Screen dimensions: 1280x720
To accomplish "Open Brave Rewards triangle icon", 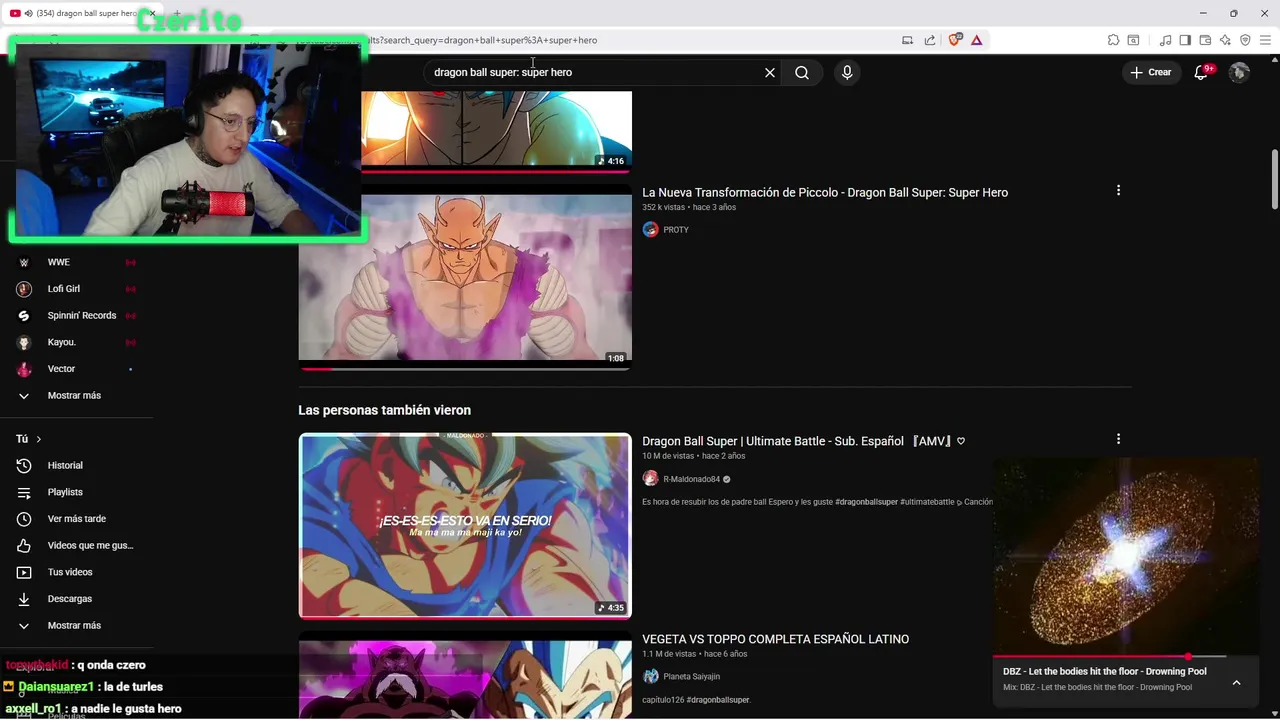I will tap(976, 40).
